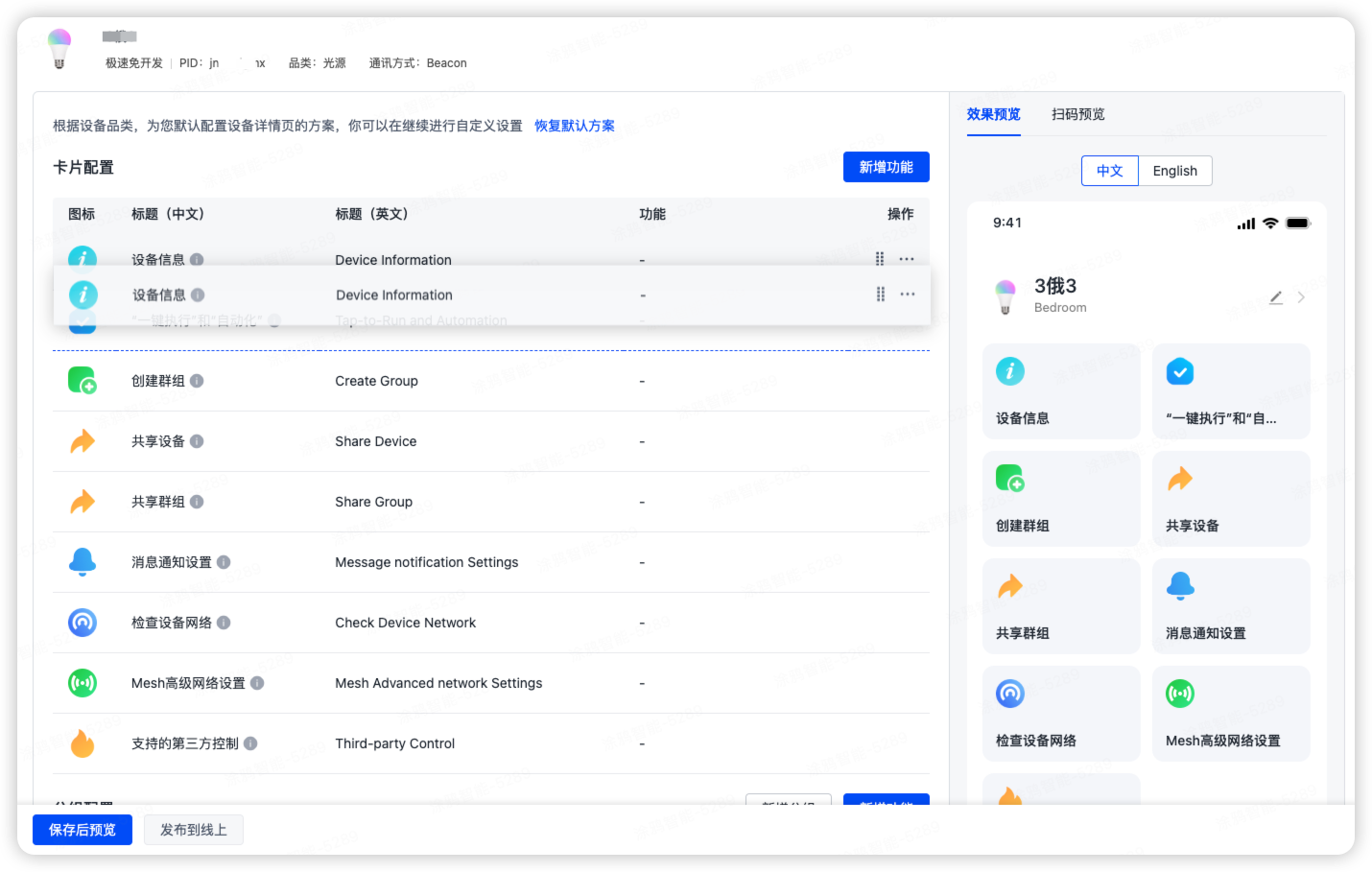This screenshot has width=1372, height=872.
Task: Open the Mesh高级网络设置 card in phone preview
Action: 1231,714
